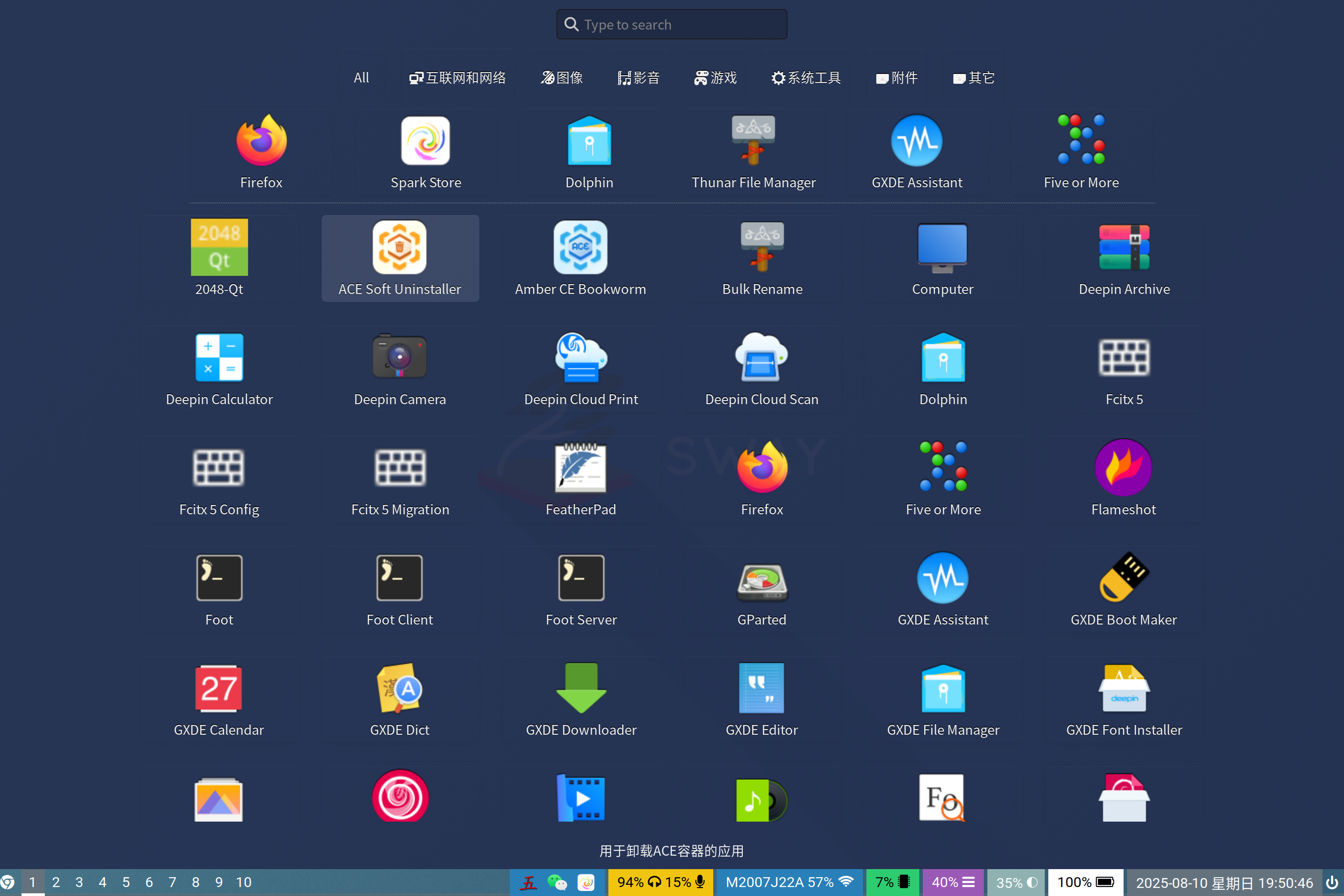Open the Spark Store app
Image resolution: width=1344 pixels, height=896 pixels.
click(x=426, y=152)
